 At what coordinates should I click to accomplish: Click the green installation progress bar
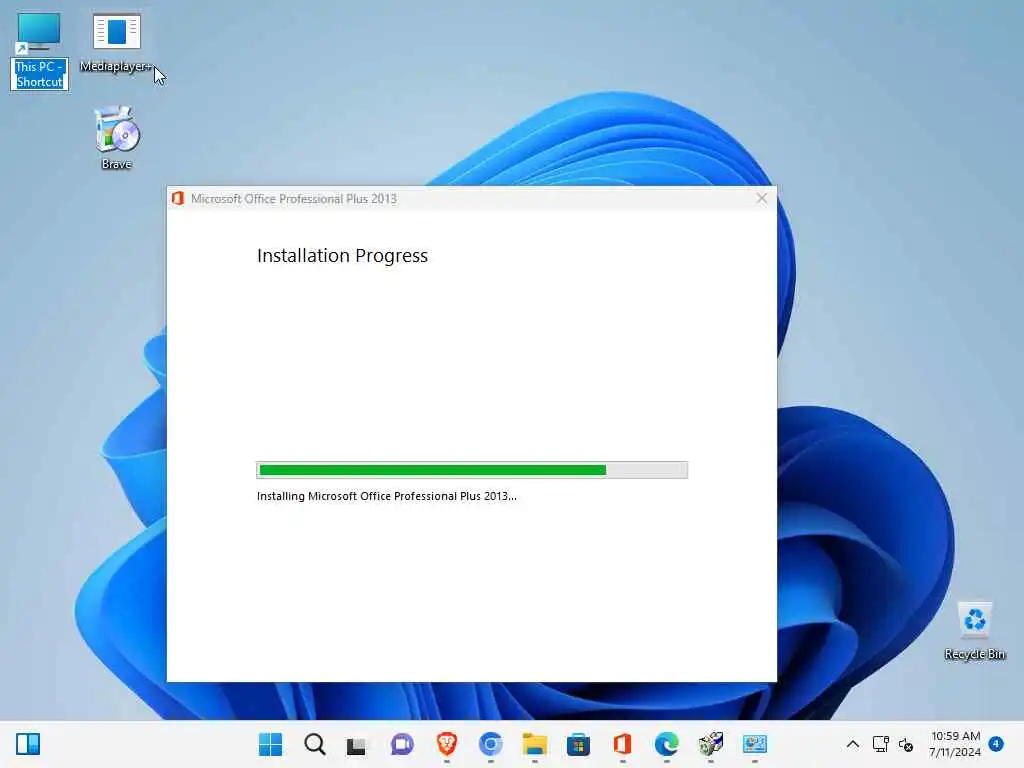(x=472, y=470)
